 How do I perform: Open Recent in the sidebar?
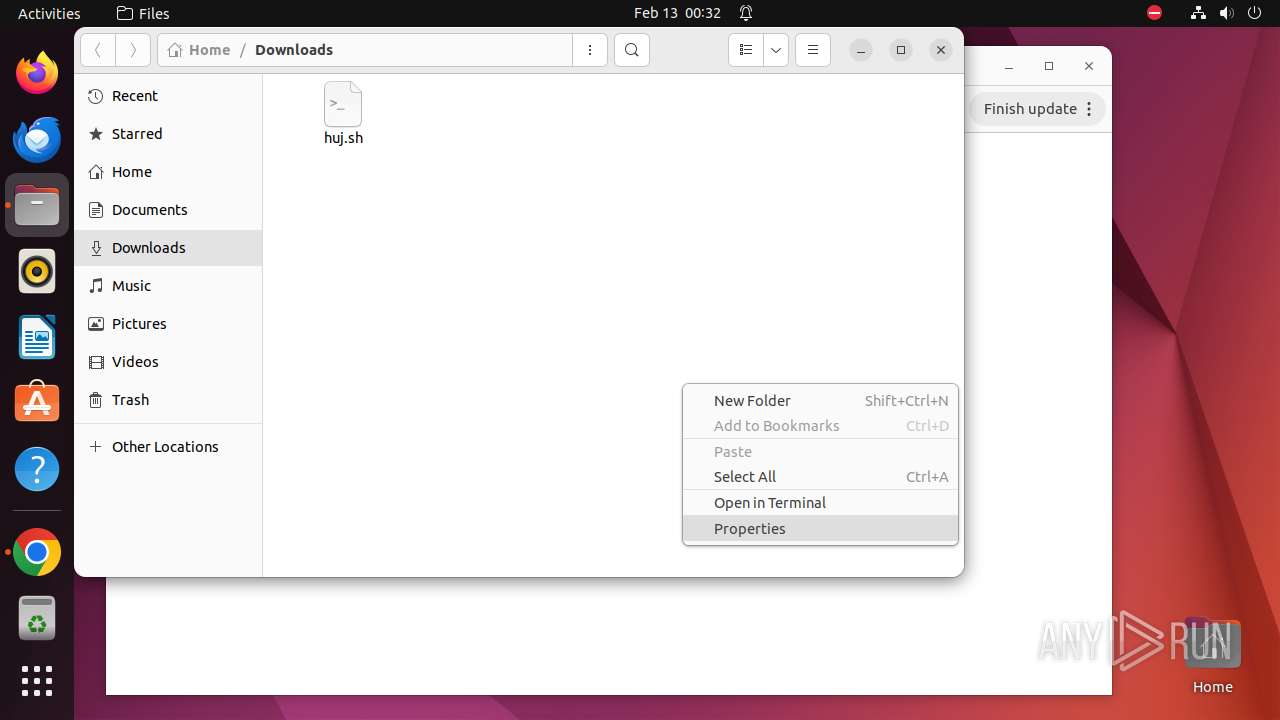coord(168,96)
